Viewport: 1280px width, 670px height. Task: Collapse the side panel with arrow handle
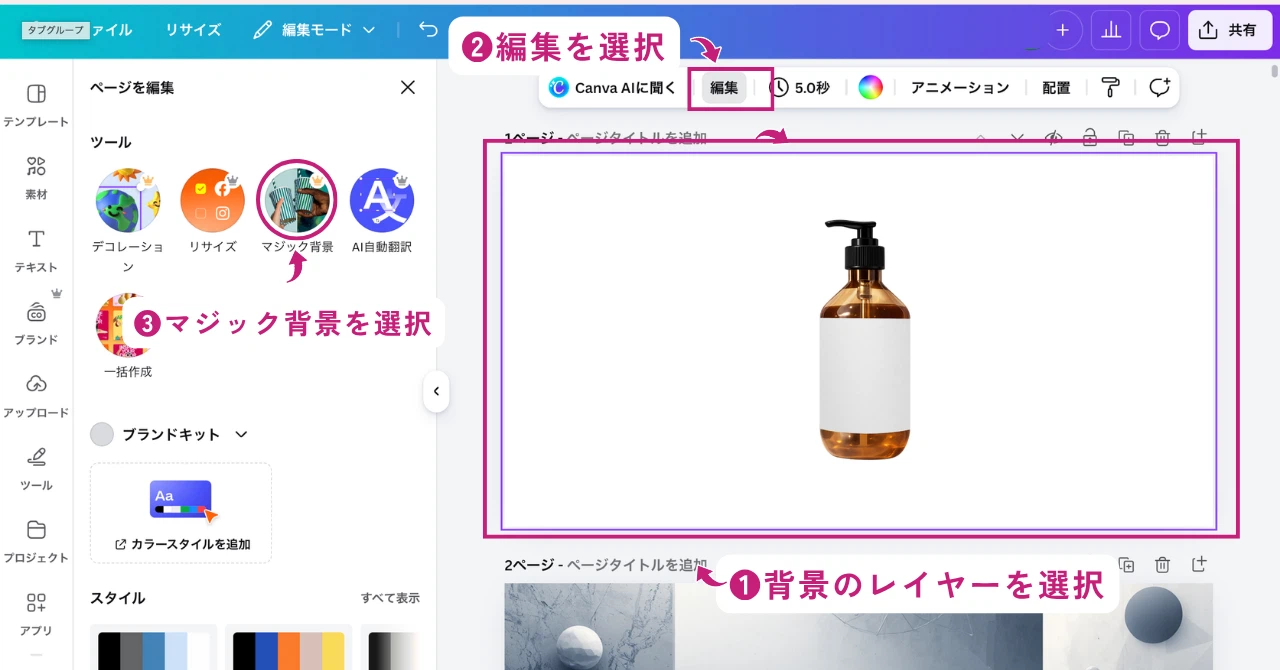coord(436,392)
